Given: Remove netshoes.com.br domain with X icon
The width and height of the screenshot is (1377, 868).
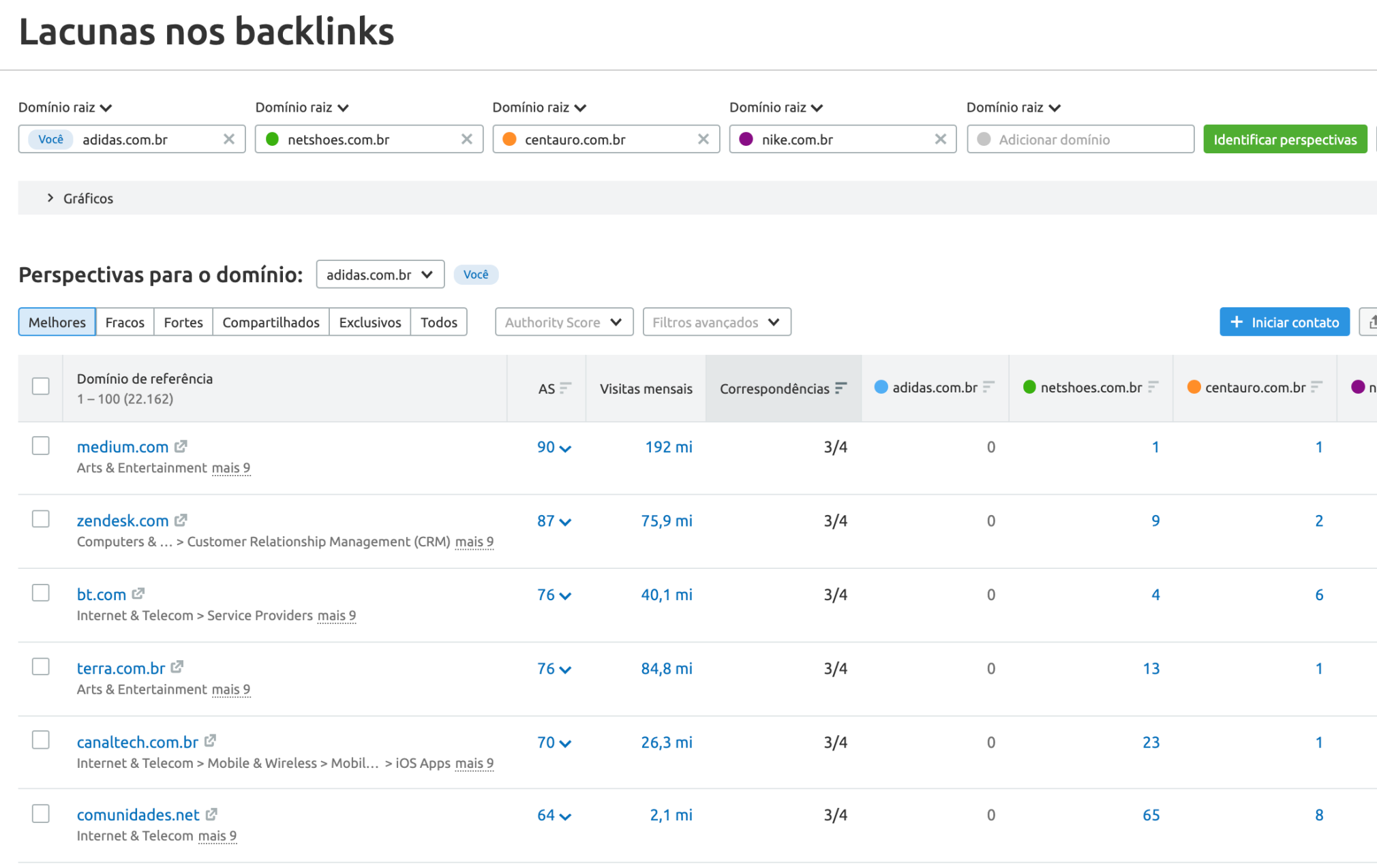Looking at the screenshot, I should click(x=467, y=139).
